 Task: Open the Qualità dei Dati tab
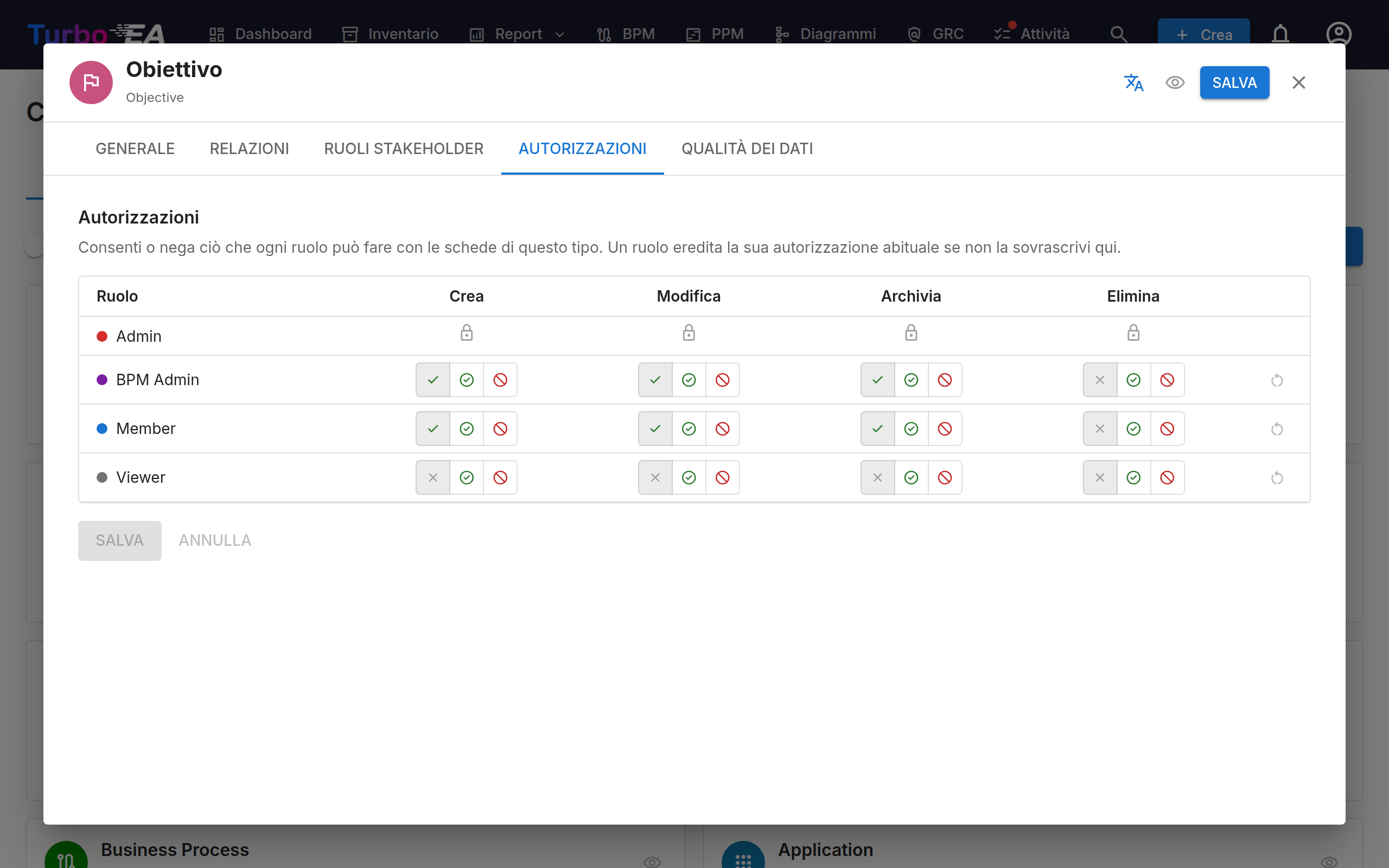[x=747, y=149]
